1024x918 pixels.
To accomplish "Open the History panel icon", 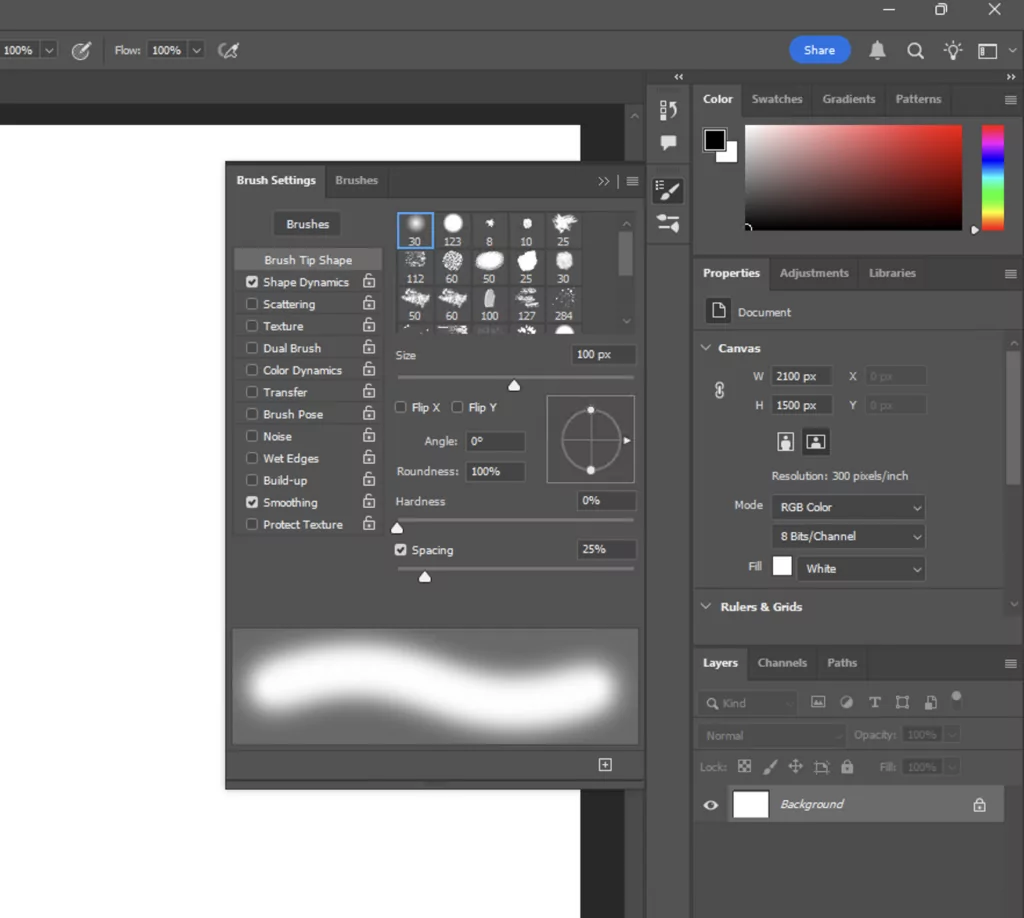I will 668,110.
